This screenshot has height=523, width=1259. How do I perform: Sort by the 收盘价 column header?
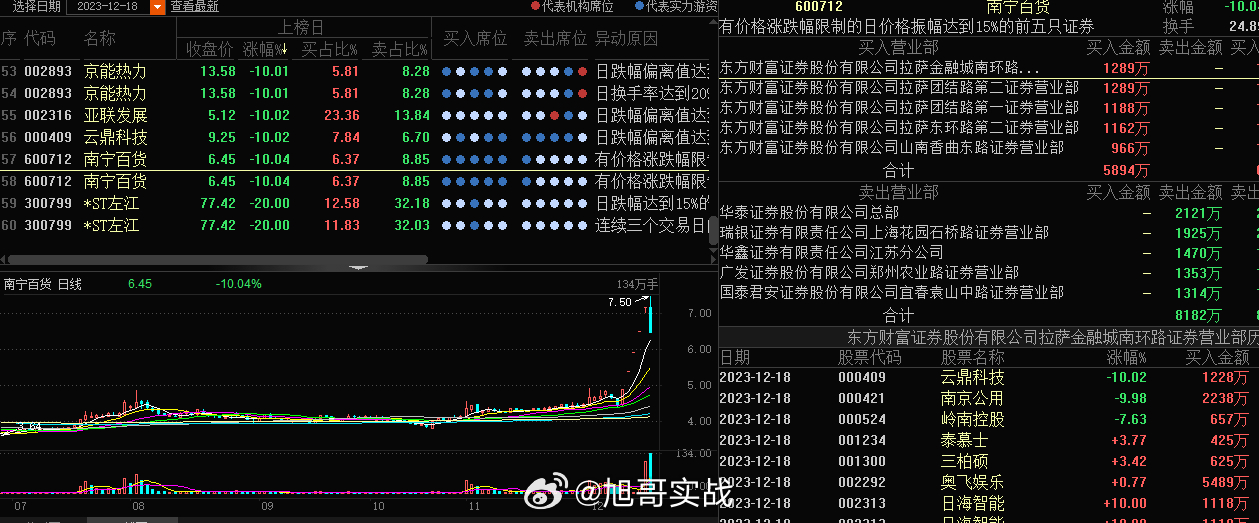click(209, 49)
